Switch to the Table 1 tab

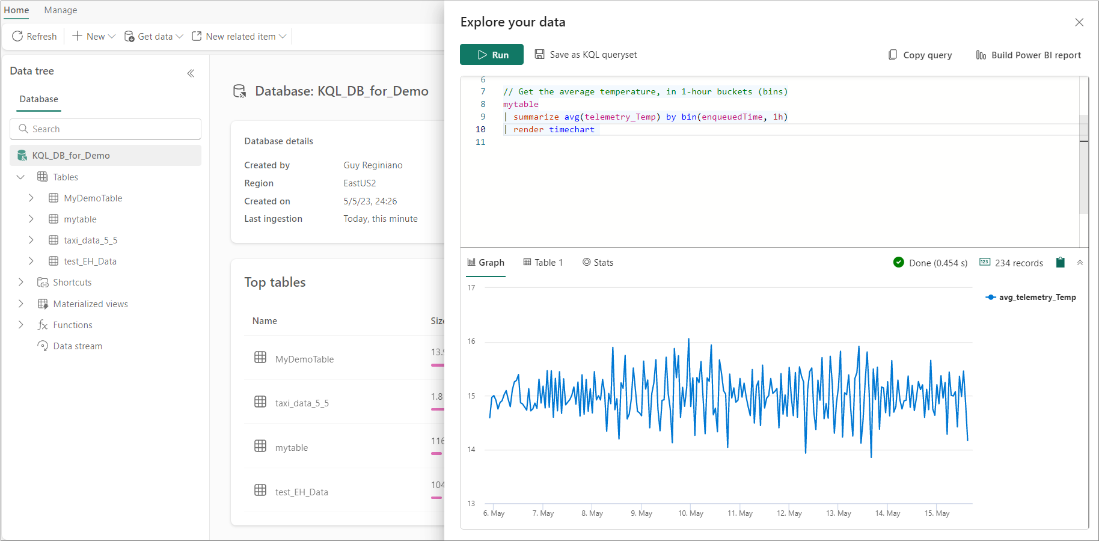[x=543, y=263]
